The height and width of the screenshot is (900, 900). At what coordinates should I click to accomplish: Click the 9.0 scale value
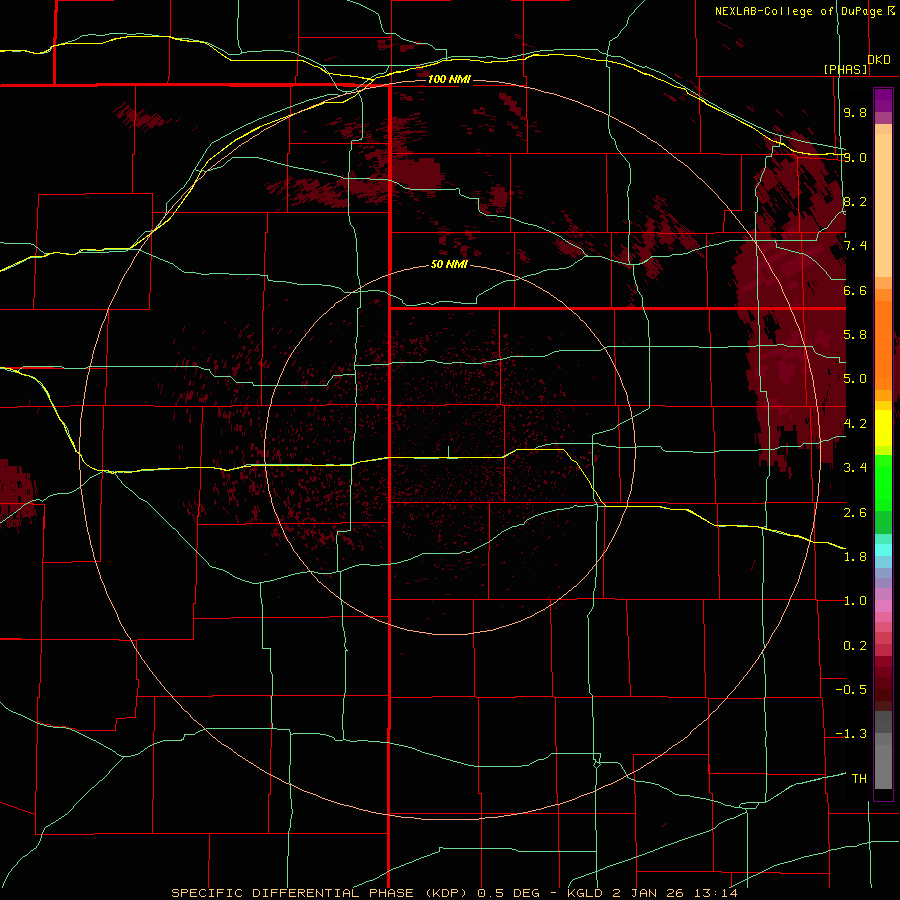[855, 157]
